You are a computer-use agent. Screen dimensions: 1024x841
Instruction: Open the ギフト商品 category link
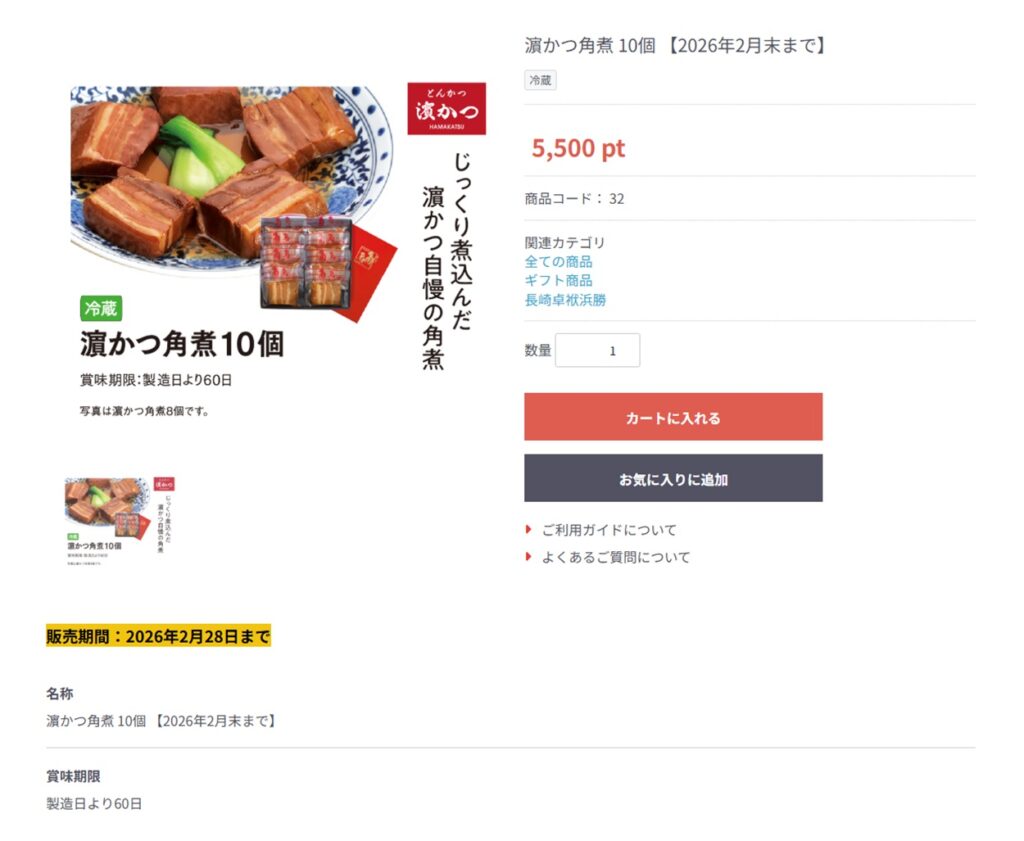[x=558, y=280]
